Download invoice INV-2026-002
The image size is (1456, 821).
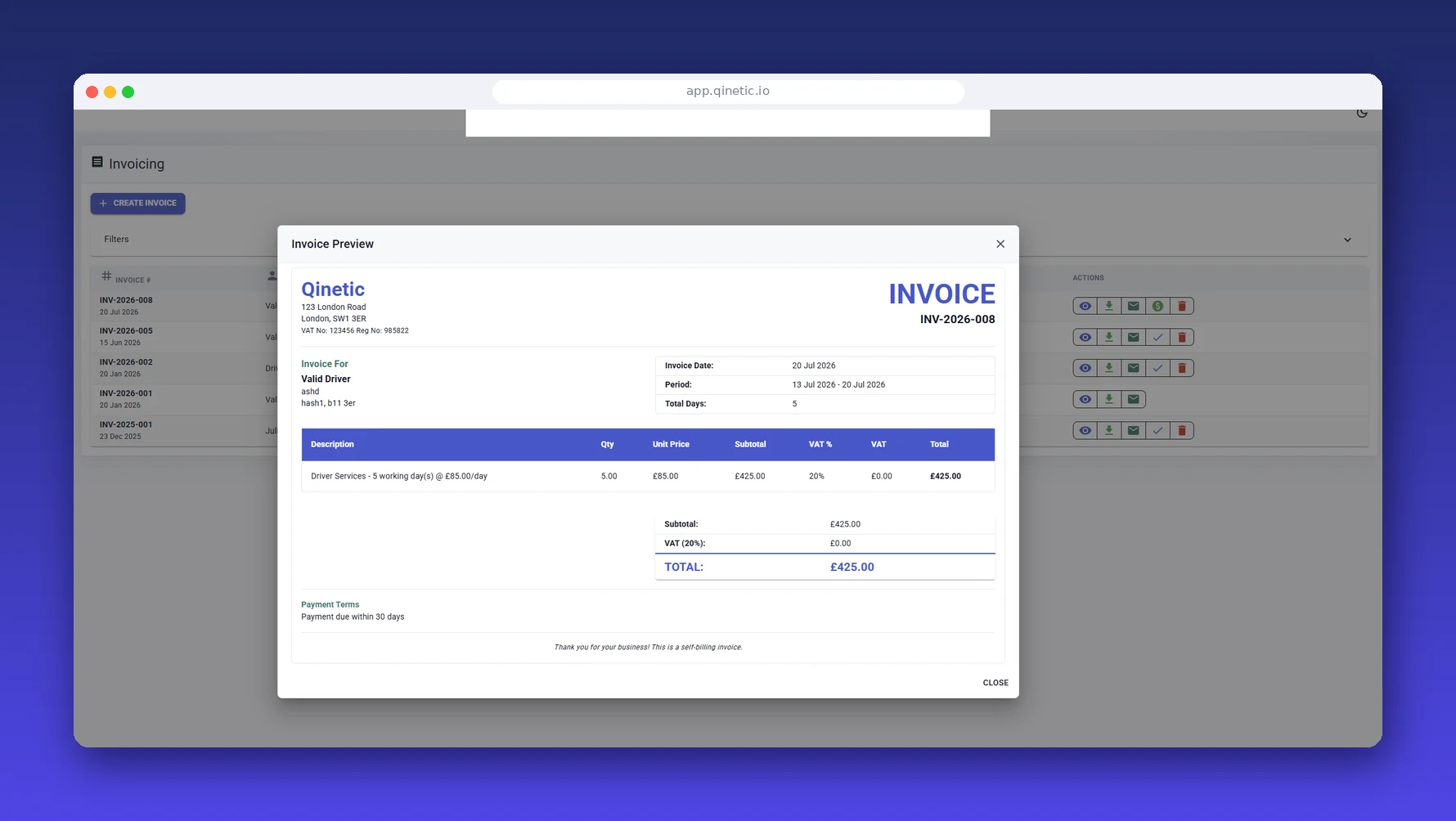coord(1109,368)
